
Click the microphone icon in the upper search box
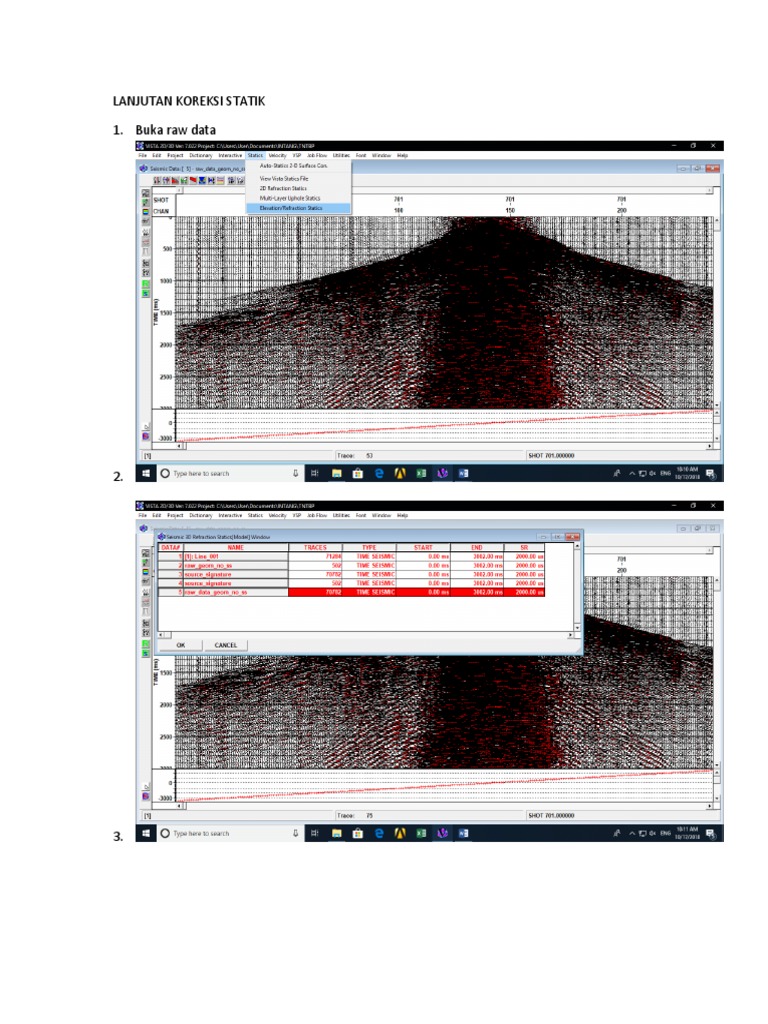pyautogui.click(x=295, y=474)
